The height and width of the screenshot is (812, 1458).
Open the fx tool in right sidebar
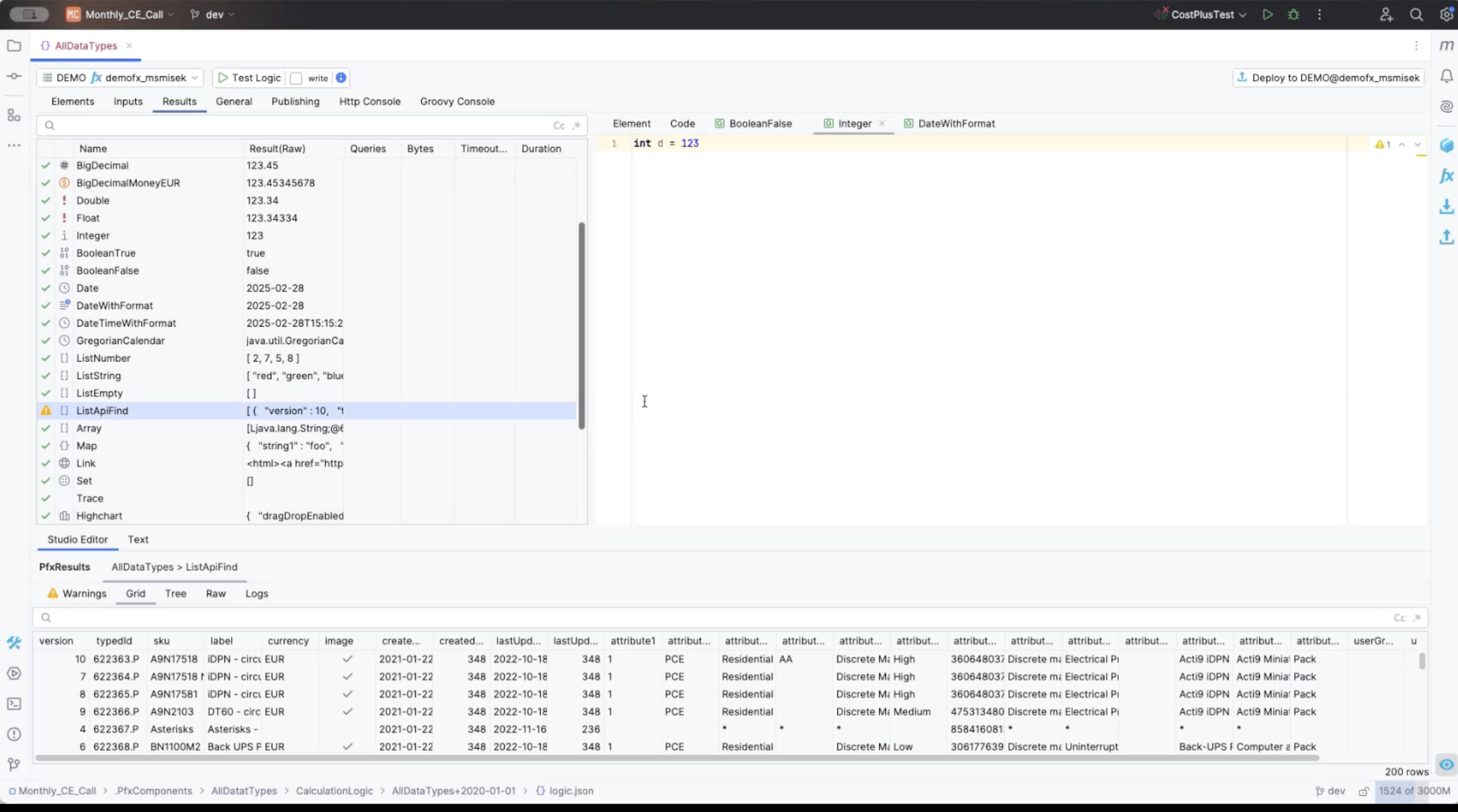tap(1446, 176)
